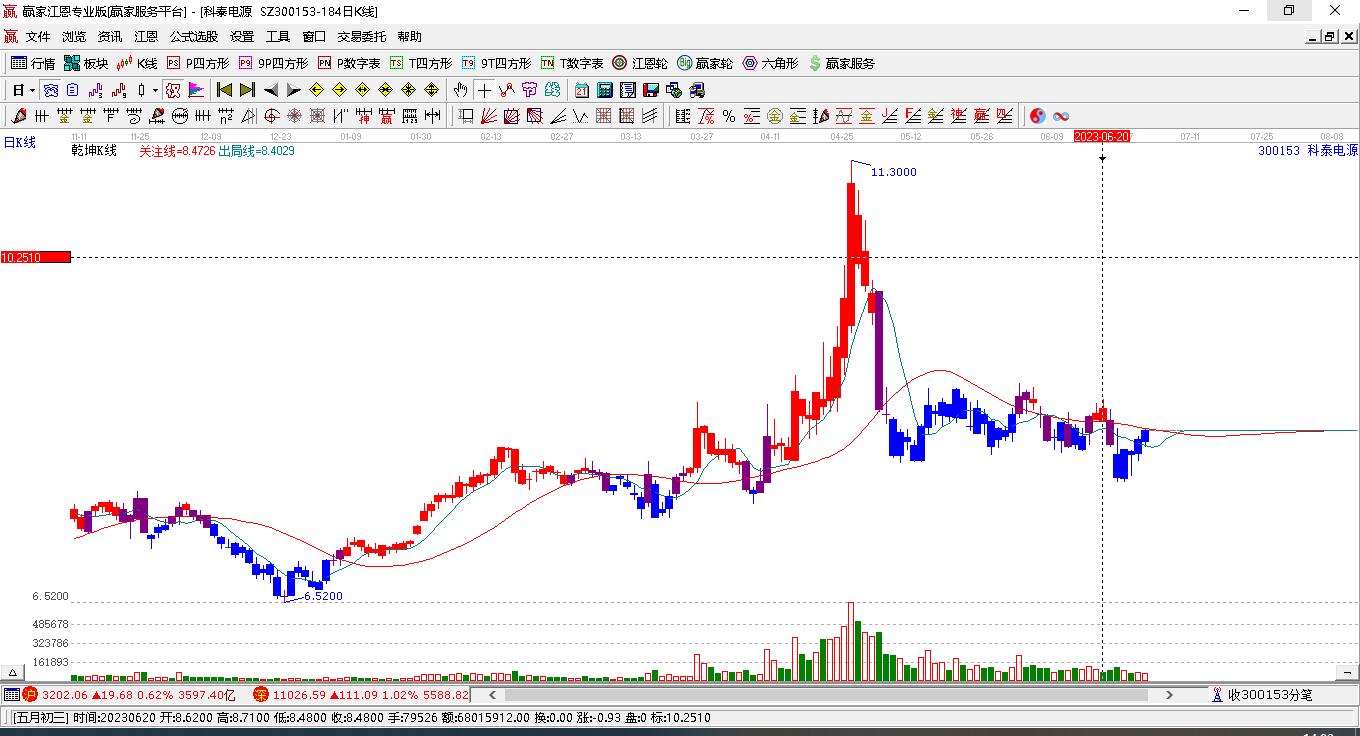Open the calendar date icon
This screenshot has height=736, width=1360.
point(582,90)
